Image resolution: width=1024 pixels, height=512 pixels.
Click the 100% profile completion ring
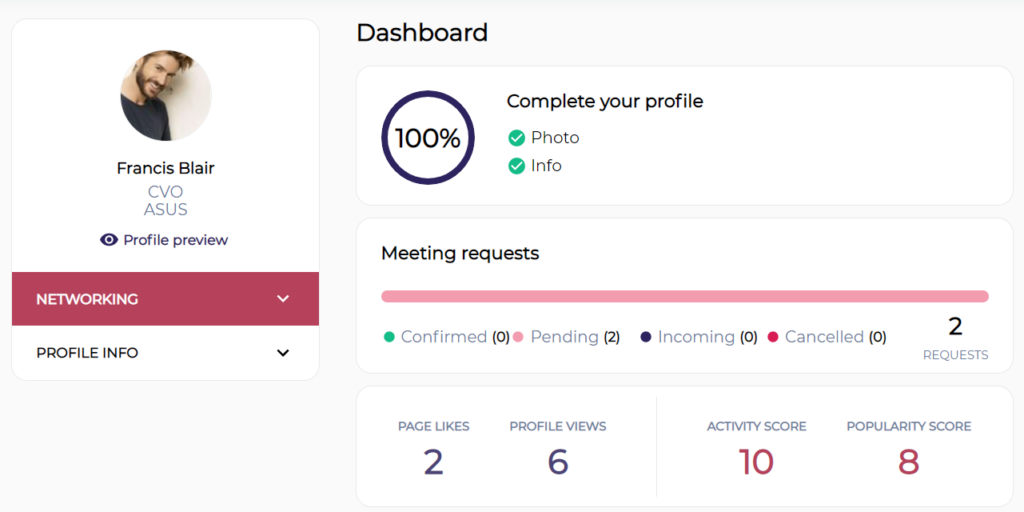pos(428,138)
